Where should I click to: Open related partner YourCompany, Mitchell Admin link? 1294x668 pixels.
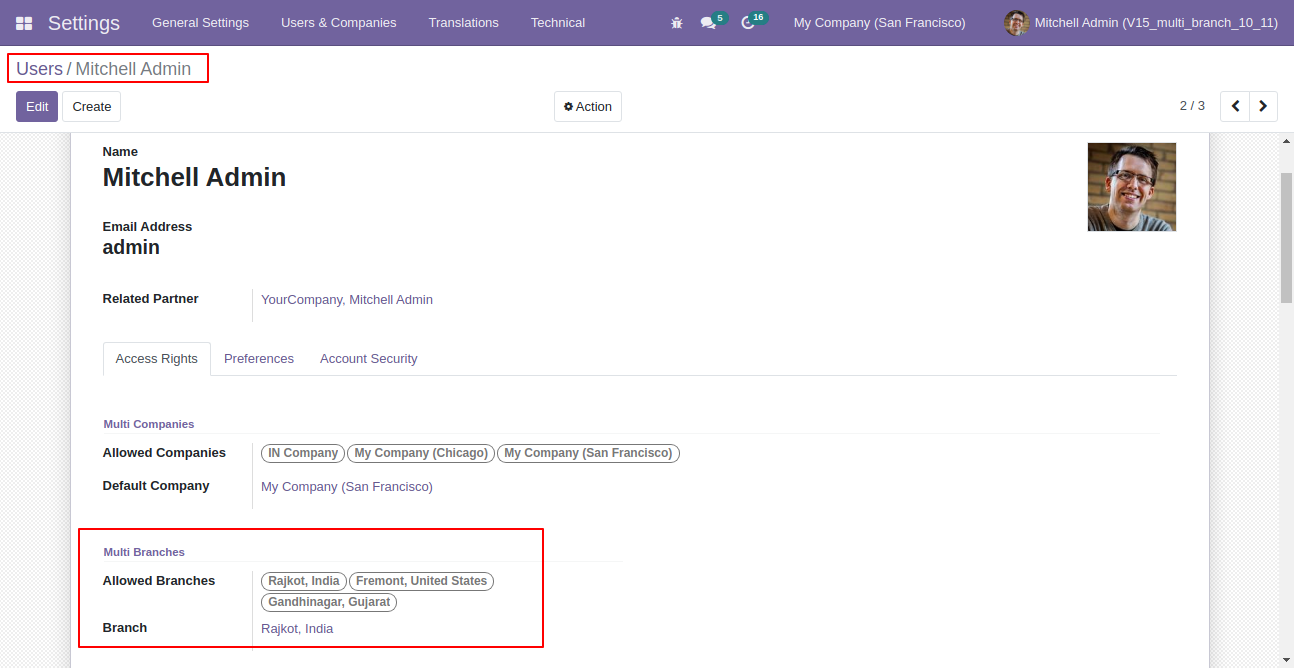pos(347,300)
